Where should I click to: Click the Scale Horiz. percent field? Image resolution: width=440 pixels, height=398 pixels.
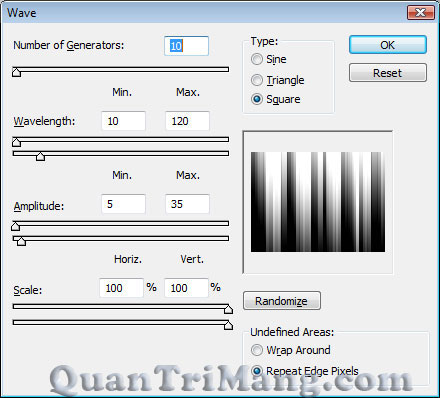click(121, 288)
